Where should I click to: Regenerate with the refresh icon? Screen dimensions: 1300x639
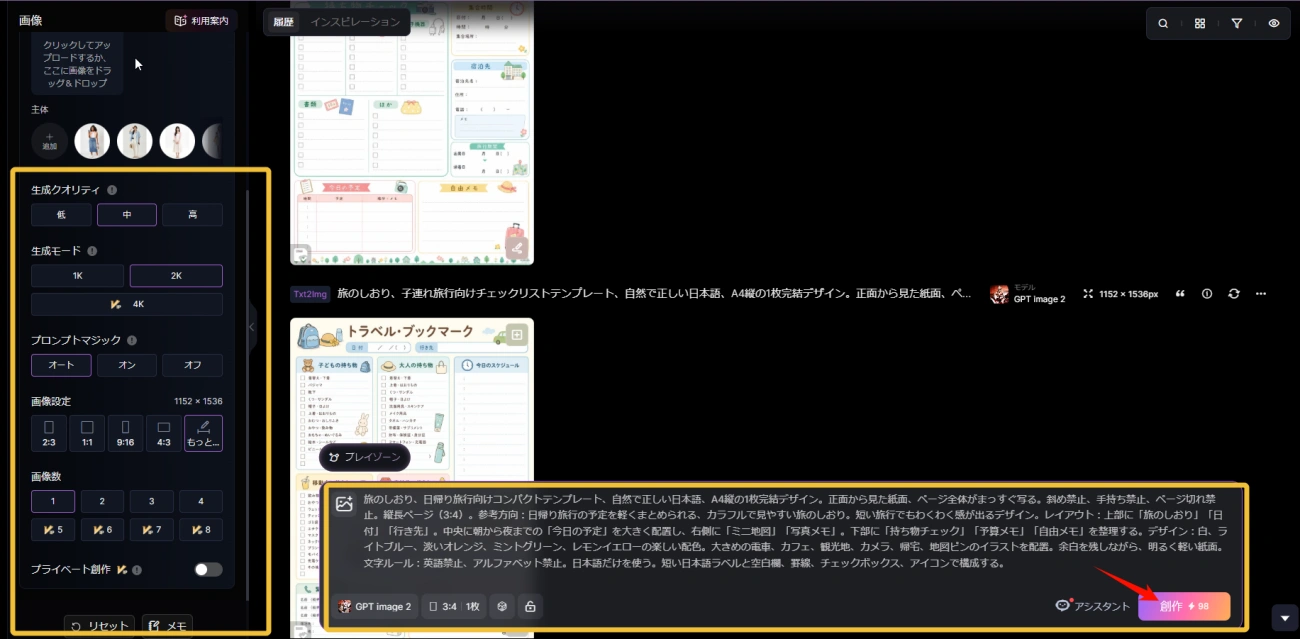1234,294
